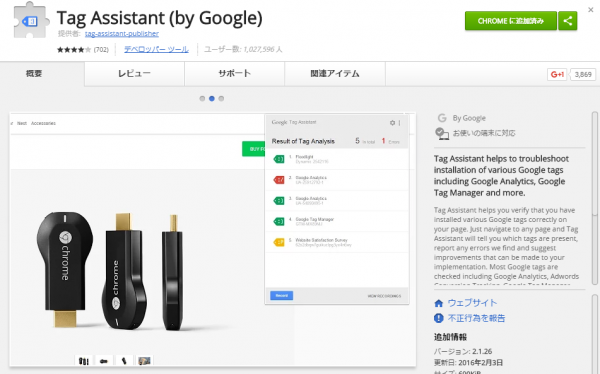This screenshot has height=374, width=600.
Task: Click yellow tag icon for Website Satisfaction Survey
Action: [x=279, y=242]
